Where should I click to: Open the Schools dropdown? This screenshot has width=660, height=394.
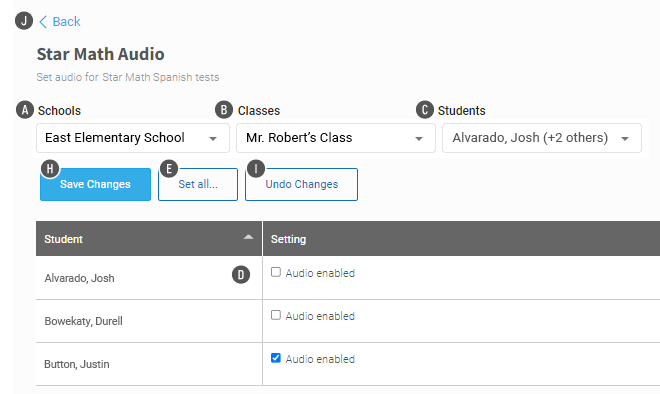point(133,138)
